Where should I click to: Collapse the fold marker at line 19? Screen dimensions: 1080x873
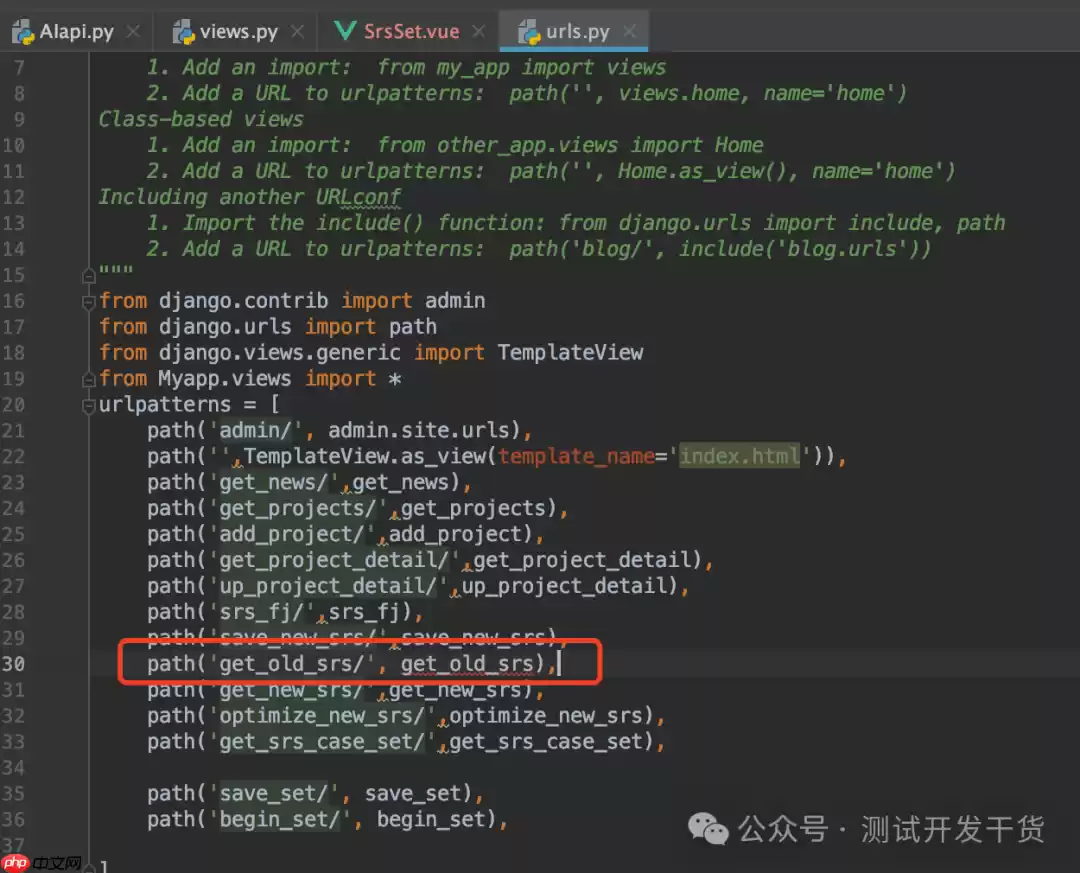pos(87,378)
